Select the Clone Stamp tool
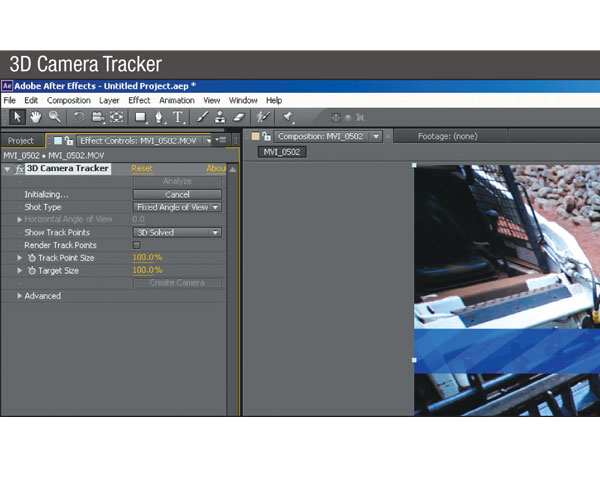Screen dimensions: 600x480 click(x=220, y=117)
